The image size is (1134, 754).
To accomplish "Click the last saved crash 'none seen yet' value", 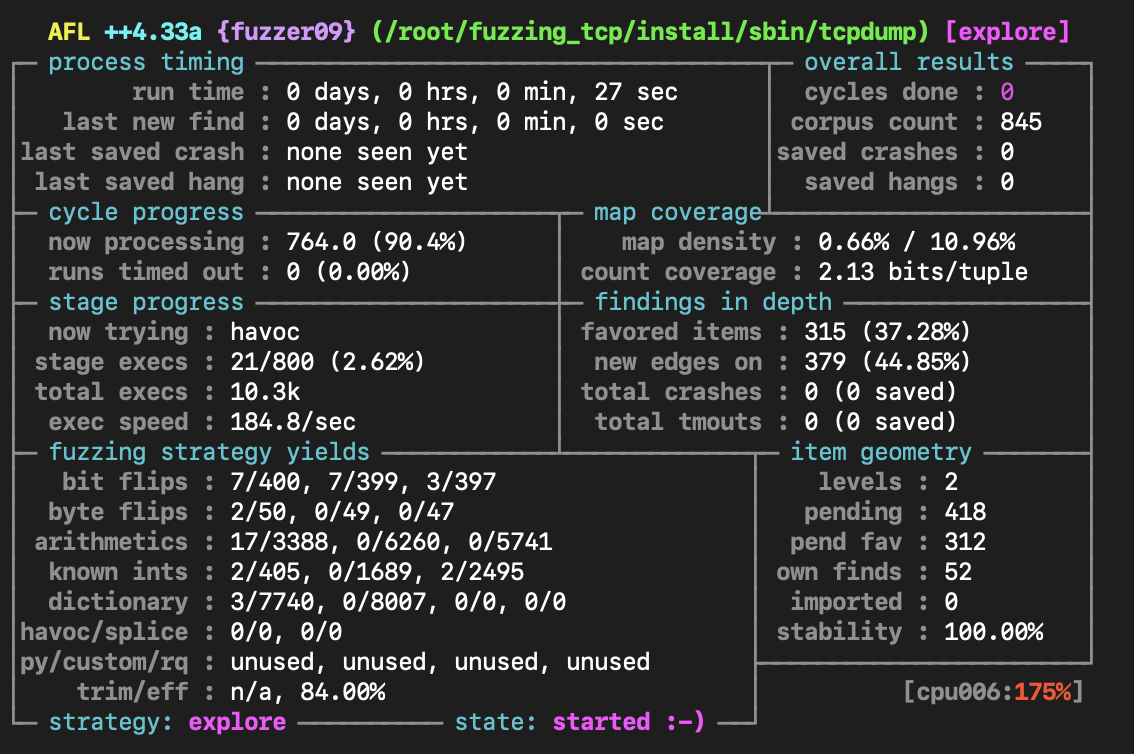I will pyautogui.click(x=377, y=153).
